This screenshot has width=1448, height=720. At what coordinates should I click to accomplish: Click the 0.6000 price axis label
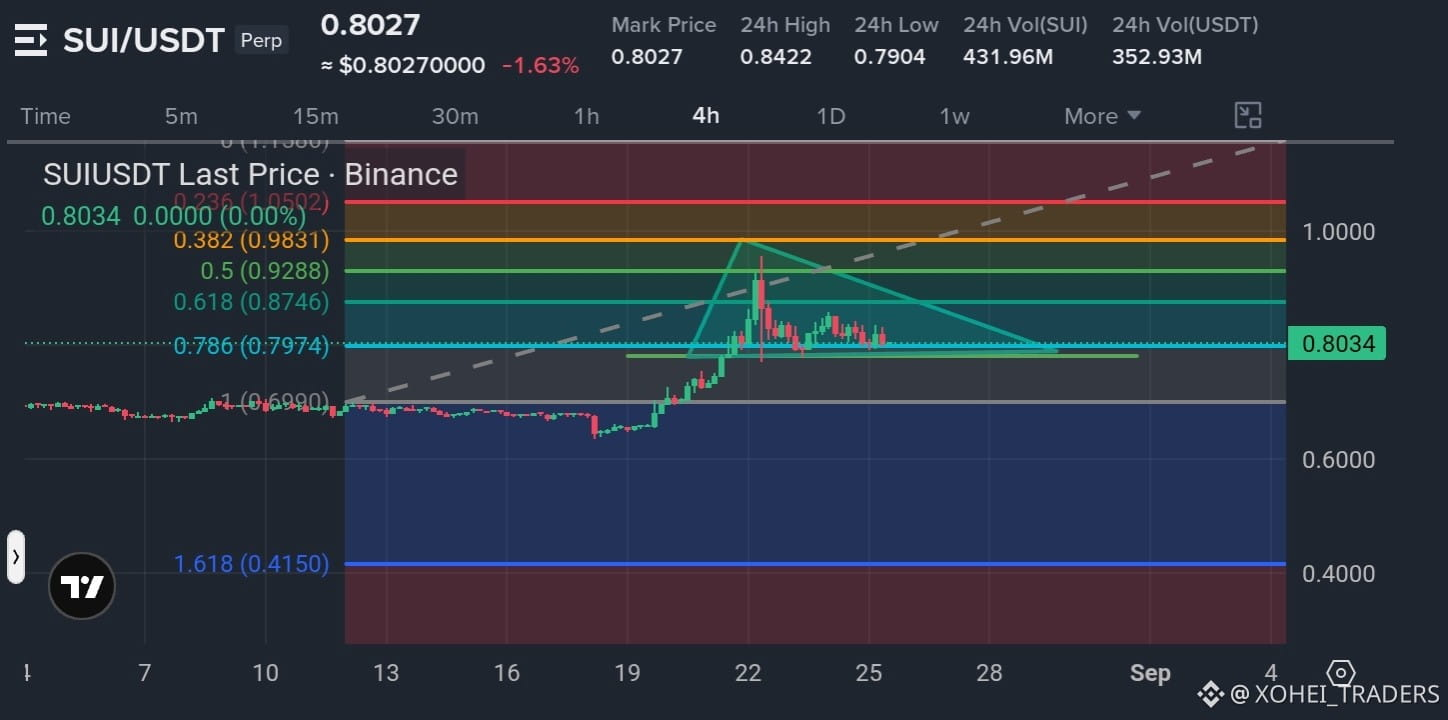tap(1339, 460)
